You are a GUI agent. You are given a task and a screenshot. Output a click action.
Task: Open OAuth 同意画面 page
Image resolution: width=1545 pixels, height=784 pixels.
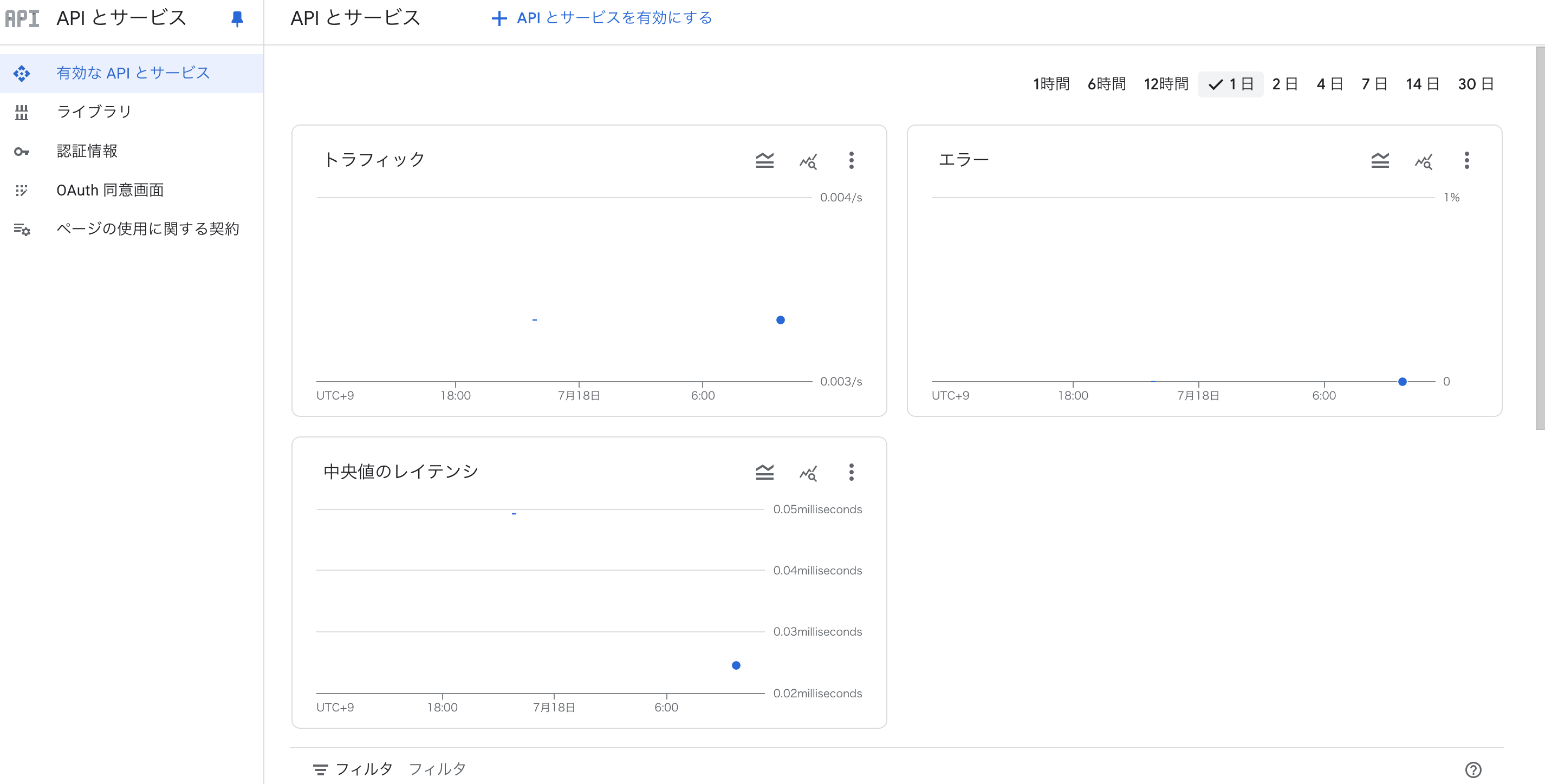click(110, 190)
